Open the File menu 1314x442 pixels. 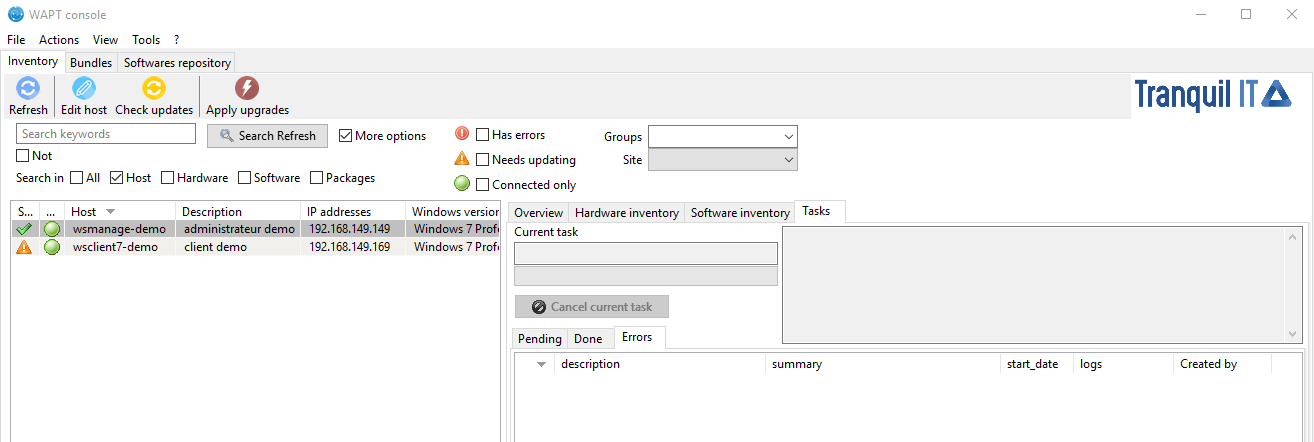[16, 40]
